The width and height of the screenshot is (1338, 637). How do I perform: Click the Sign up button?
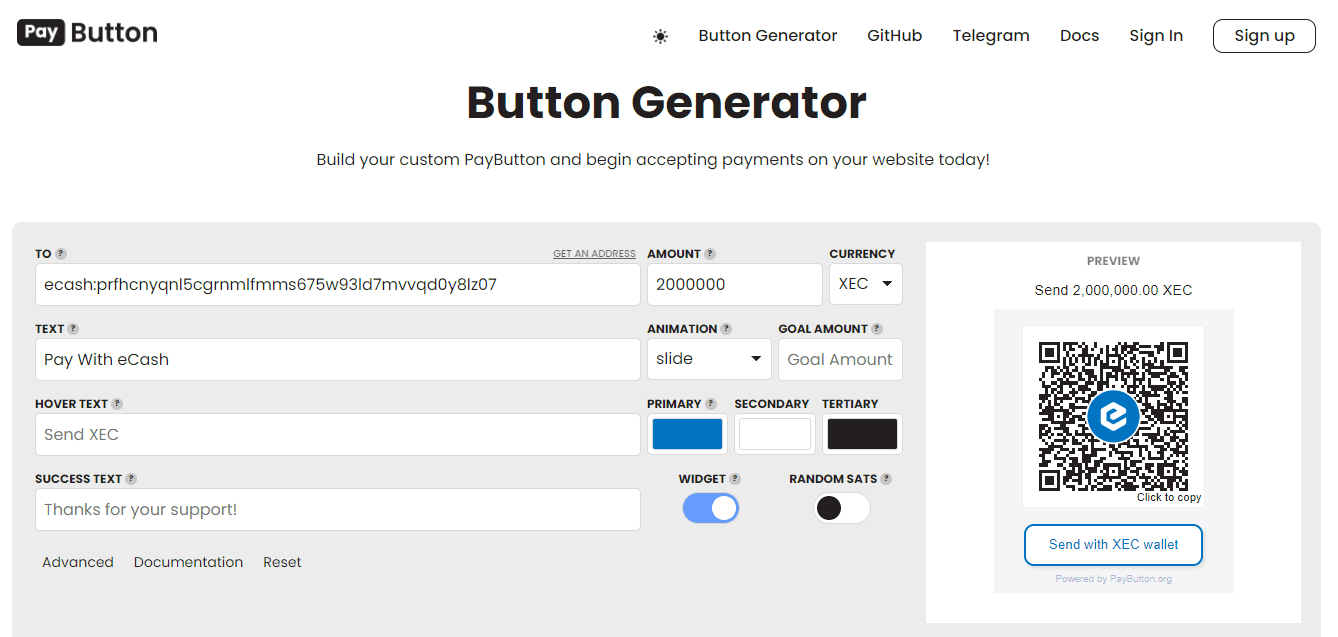tap(1264, 36)
